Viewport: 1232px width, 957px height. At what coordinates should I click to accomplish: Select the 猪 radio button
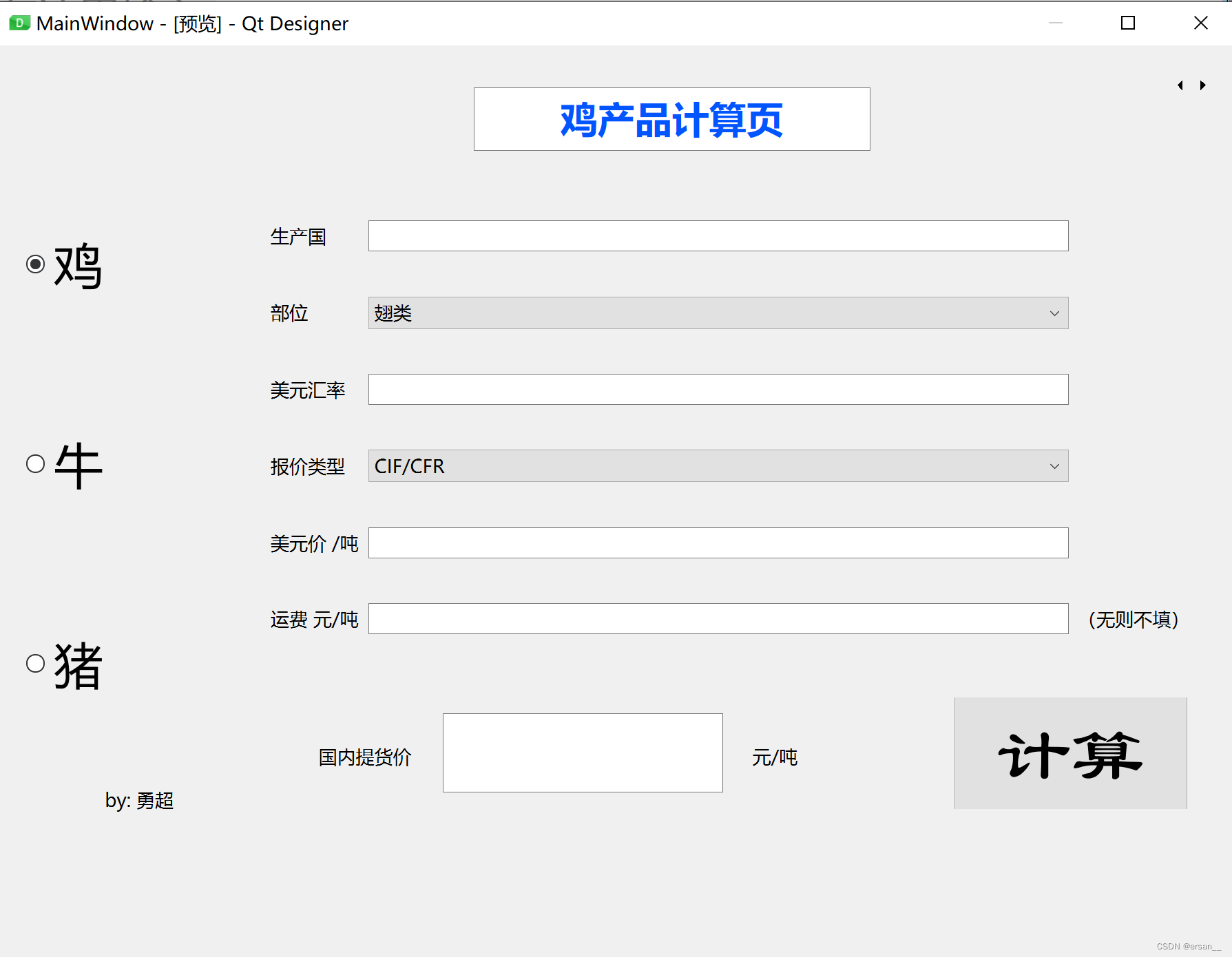pyautogui.click(x=35, y=663)
